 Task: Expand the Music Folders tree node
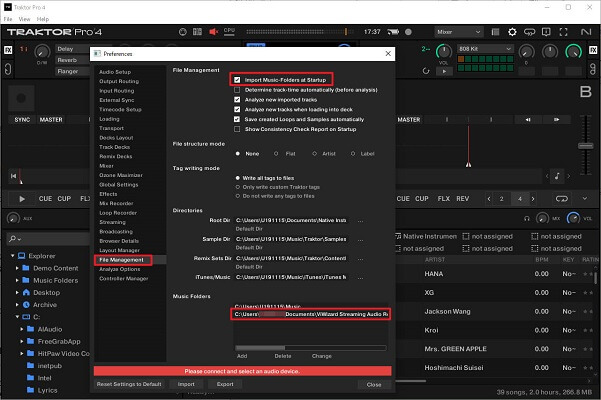point(17,280)
